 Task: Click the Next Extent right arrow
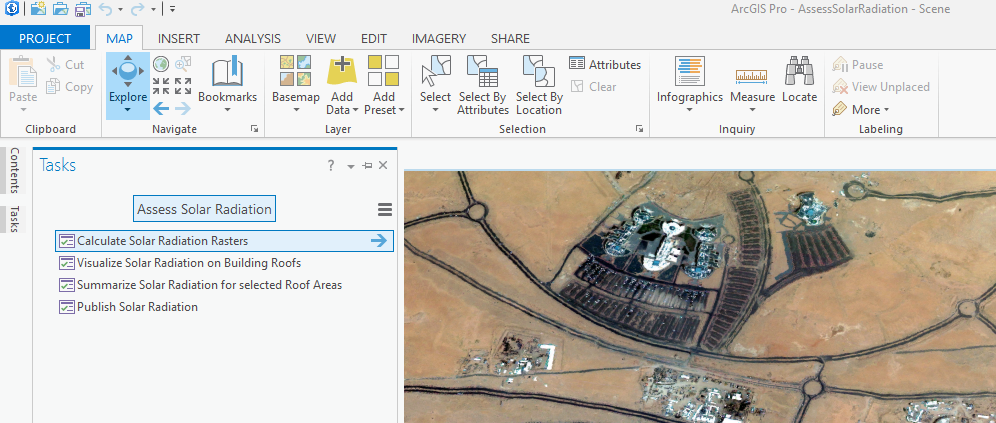tap(183, 109)
